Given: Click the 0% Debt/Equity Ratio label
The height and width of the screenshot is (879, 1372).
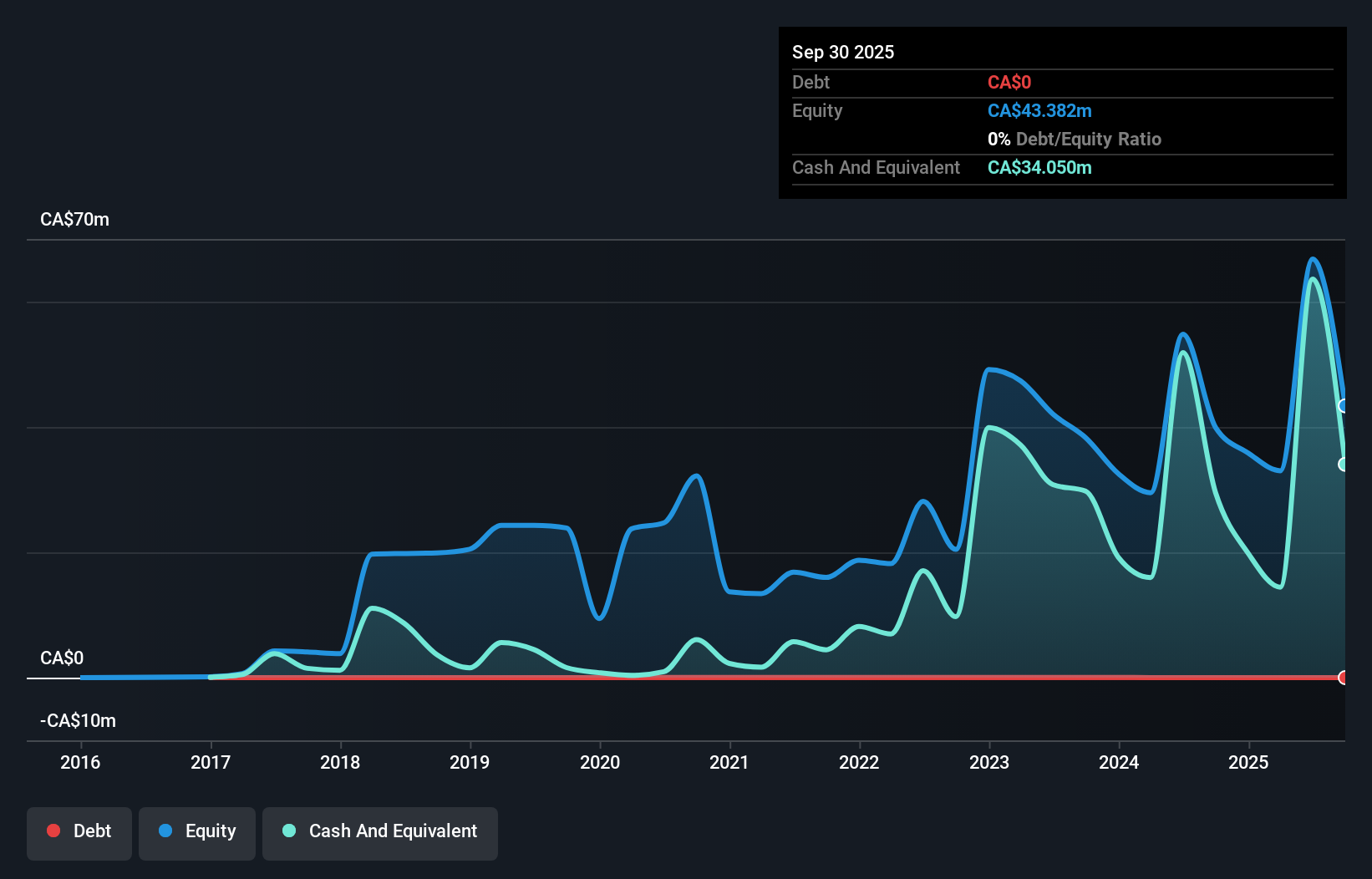Looking at the screenshot, I should tap(1075, 139).
